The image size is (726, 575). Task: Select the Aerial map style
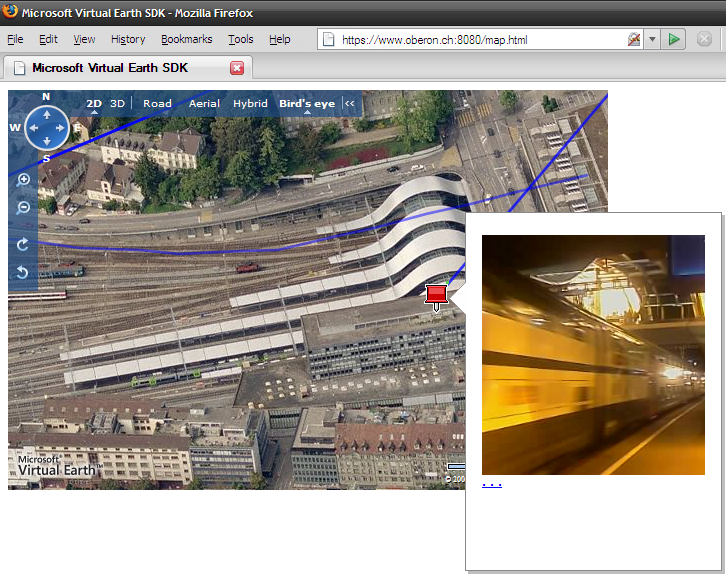tap(204, 104)
